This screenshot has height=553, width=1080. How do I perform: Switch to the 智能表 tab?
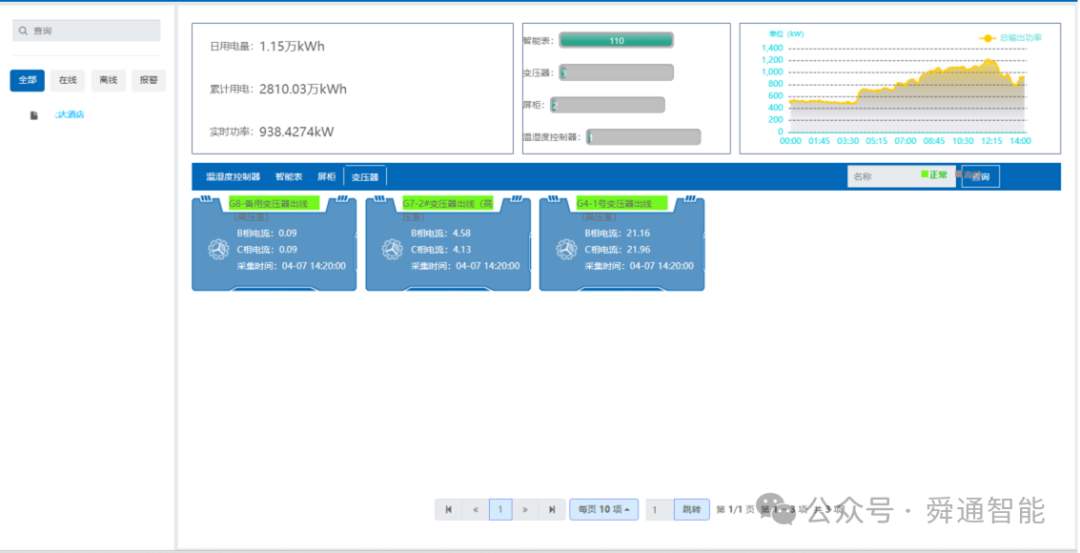[289, 177]
